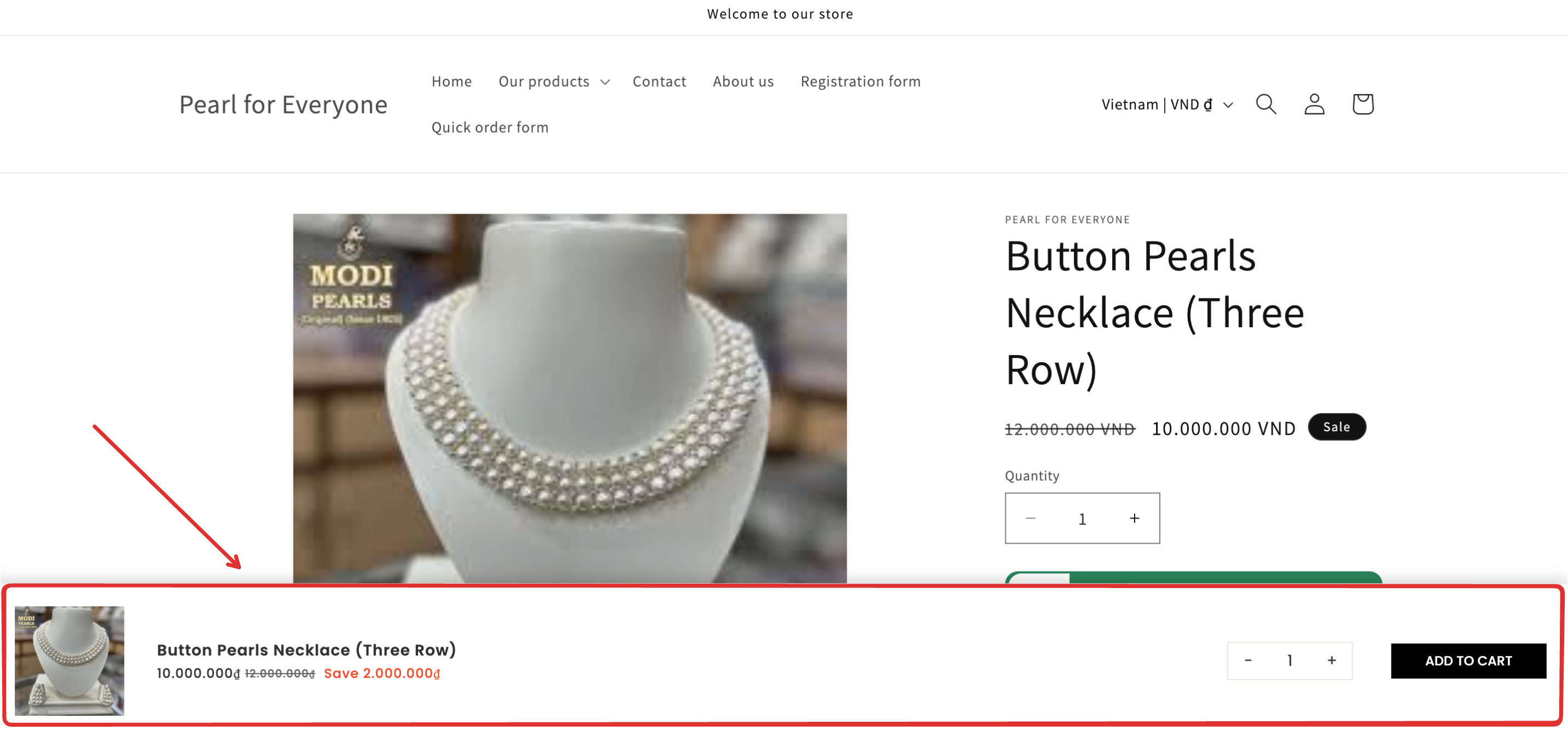1568x730 pixels.
Task: Open the shopping cart bag icon
Action: point(1362,104)
